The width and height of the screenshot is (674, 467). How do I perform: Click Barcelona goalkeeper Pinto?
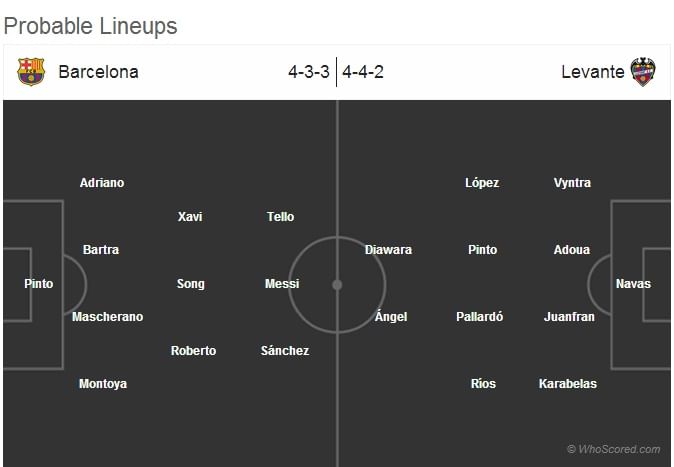click(x=39, y=284)
